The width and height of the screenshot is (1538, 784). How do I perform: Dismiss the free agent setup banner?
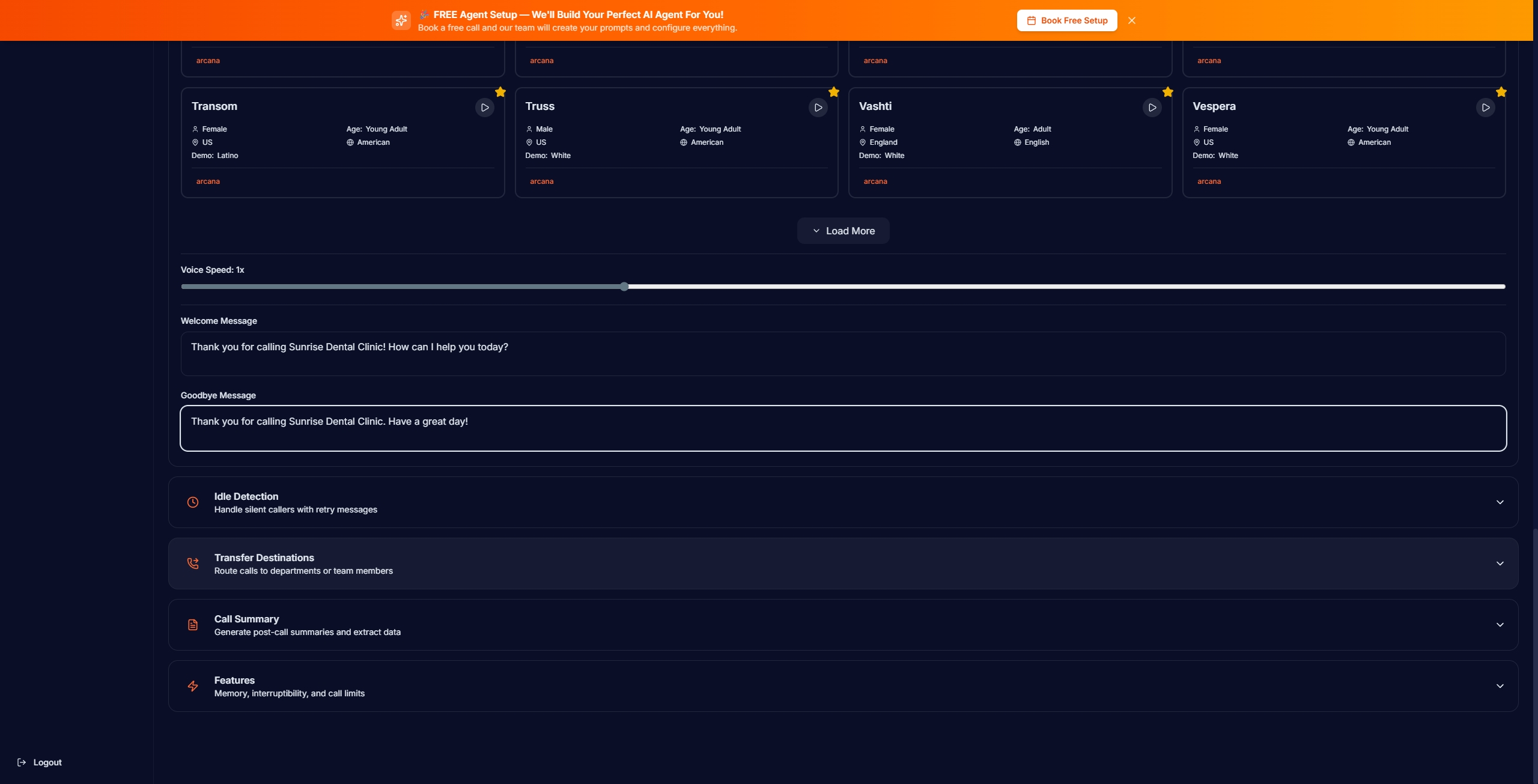click(x=1131, y=20)
